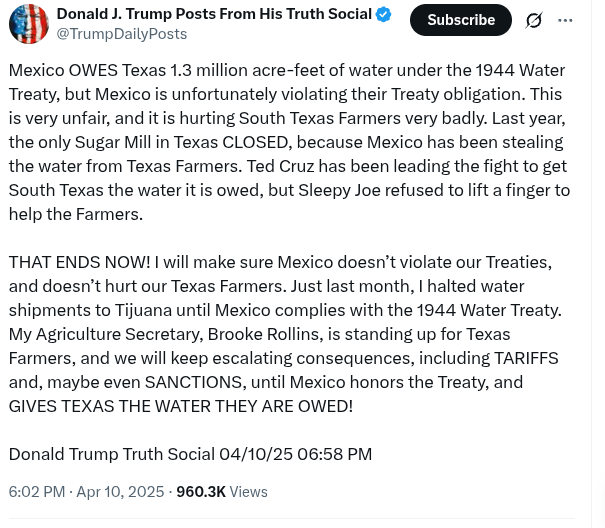The width and height of the screenshot is (605, 528).
Task: Open the three-dot More options menu
Action: pyautogui.click(x=566, y=20)
